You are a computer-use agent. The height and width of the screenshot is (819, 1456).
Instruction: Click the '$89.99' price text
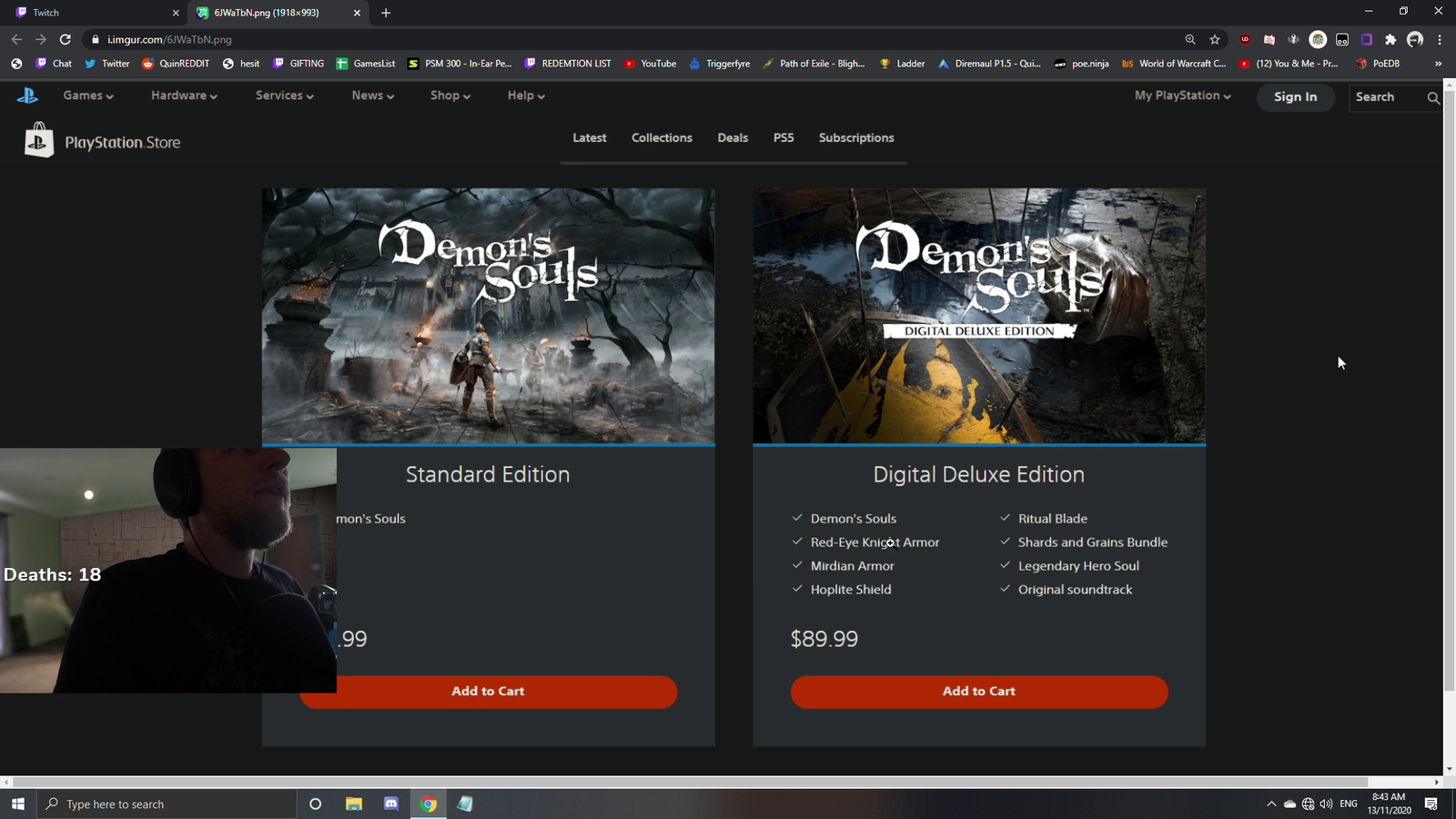tap(824, 639)
